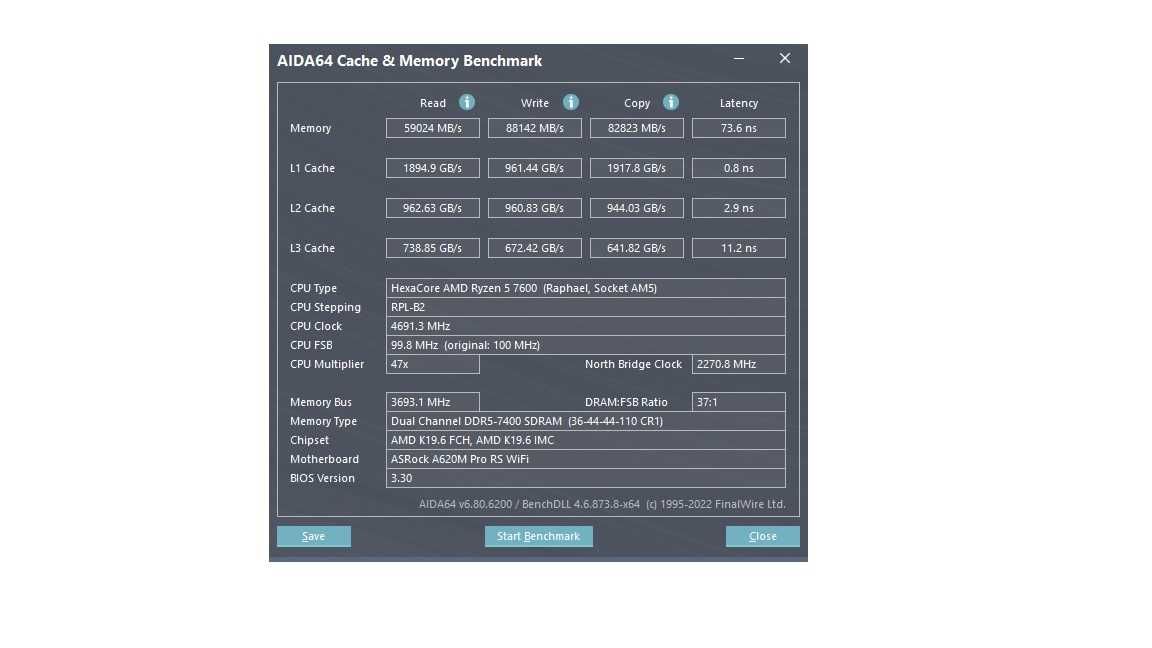Click the CPU FSB field 99.8 MHz

tap(586, 345)
